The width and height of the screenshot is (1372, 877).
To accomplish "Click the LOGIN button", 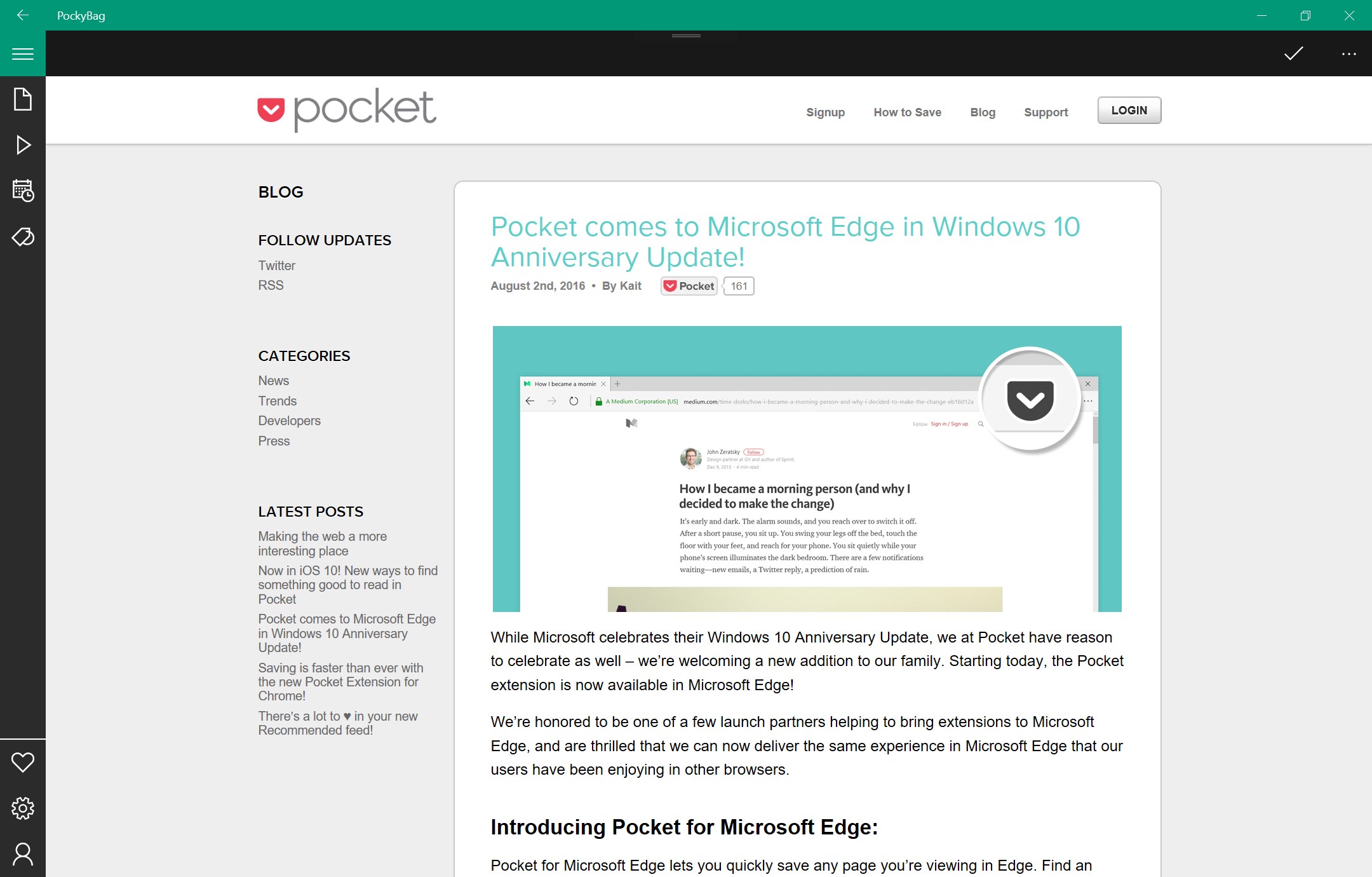I will point(1129,111).
